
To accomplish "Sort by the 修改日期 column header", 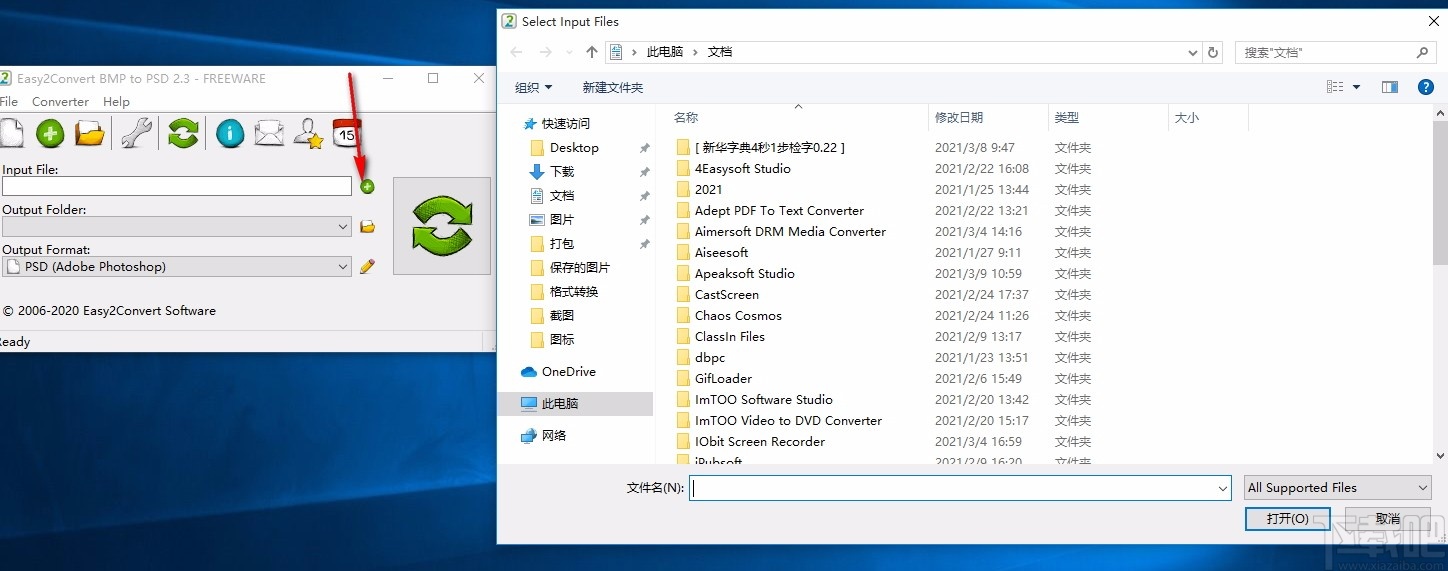I will point(988,117).
